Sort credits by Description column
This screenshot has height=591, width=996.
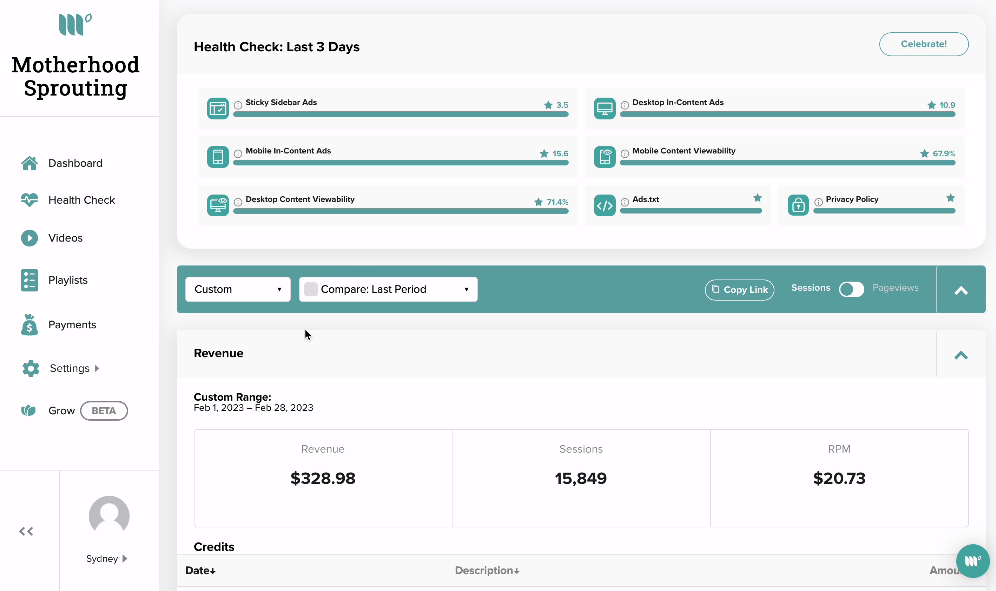487,571
